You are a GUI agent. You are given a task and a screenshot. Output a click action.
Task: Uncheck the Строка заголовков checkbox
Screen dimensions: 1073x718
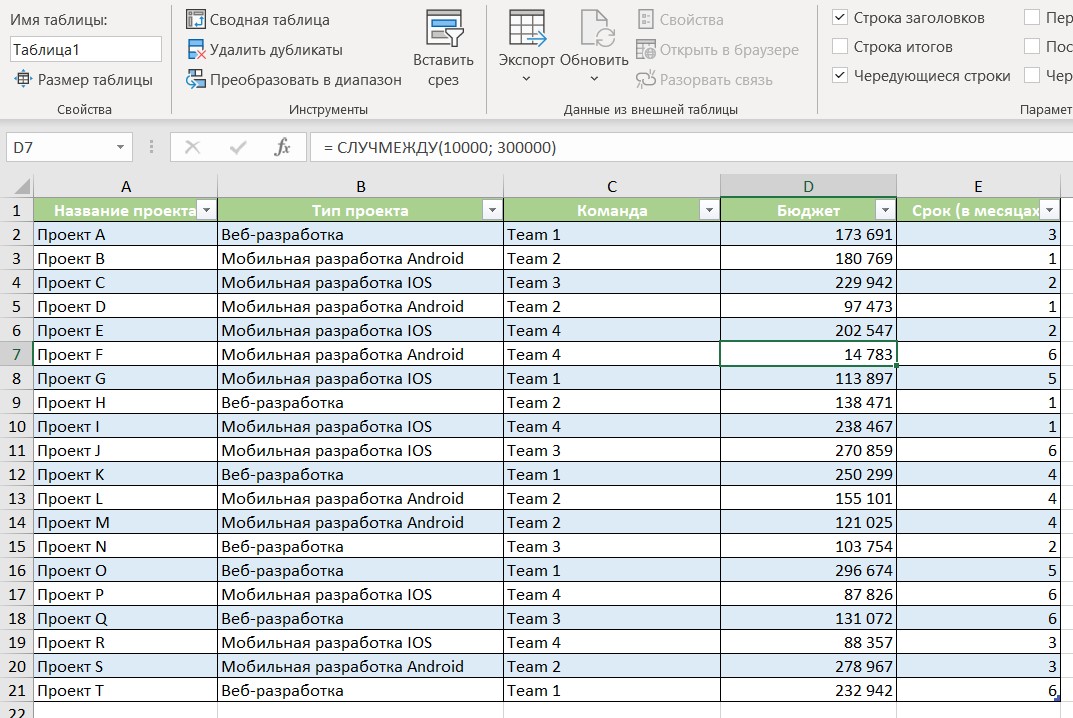(x=839, y=18)
